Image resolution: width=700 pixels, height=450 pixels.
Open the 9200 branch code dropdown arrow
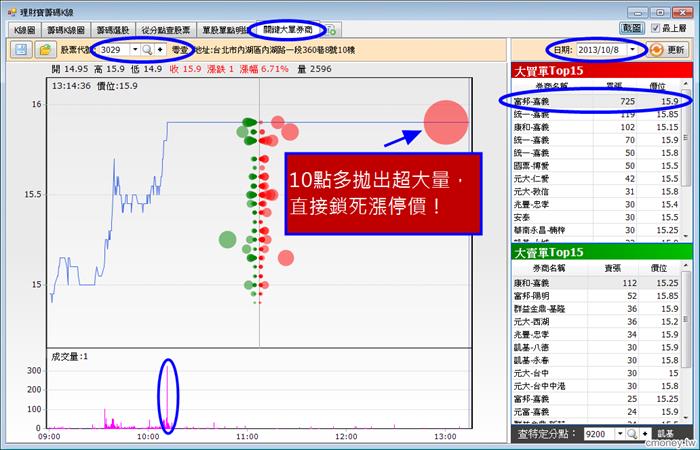pyautogui.click(x=620, y=433)
